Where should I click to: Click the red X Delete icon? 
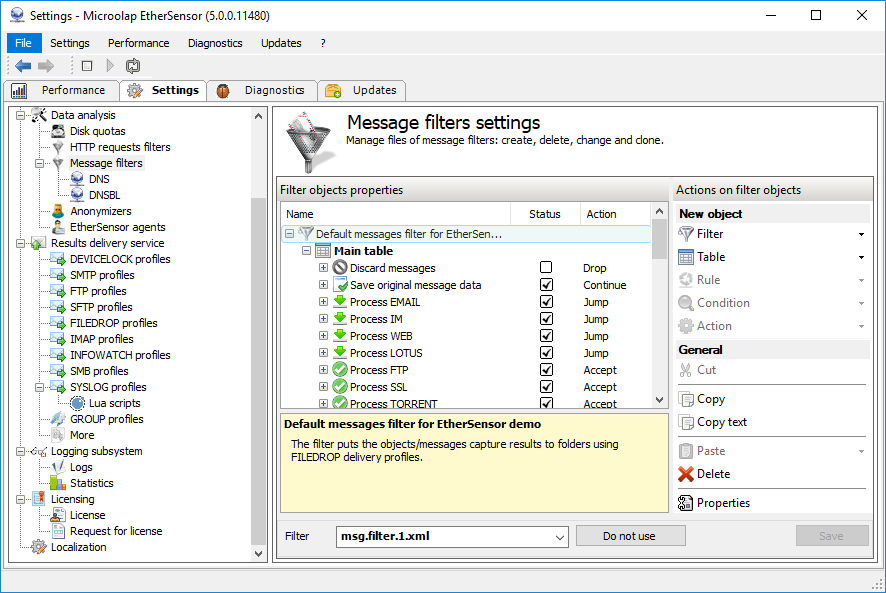[685, 474]
